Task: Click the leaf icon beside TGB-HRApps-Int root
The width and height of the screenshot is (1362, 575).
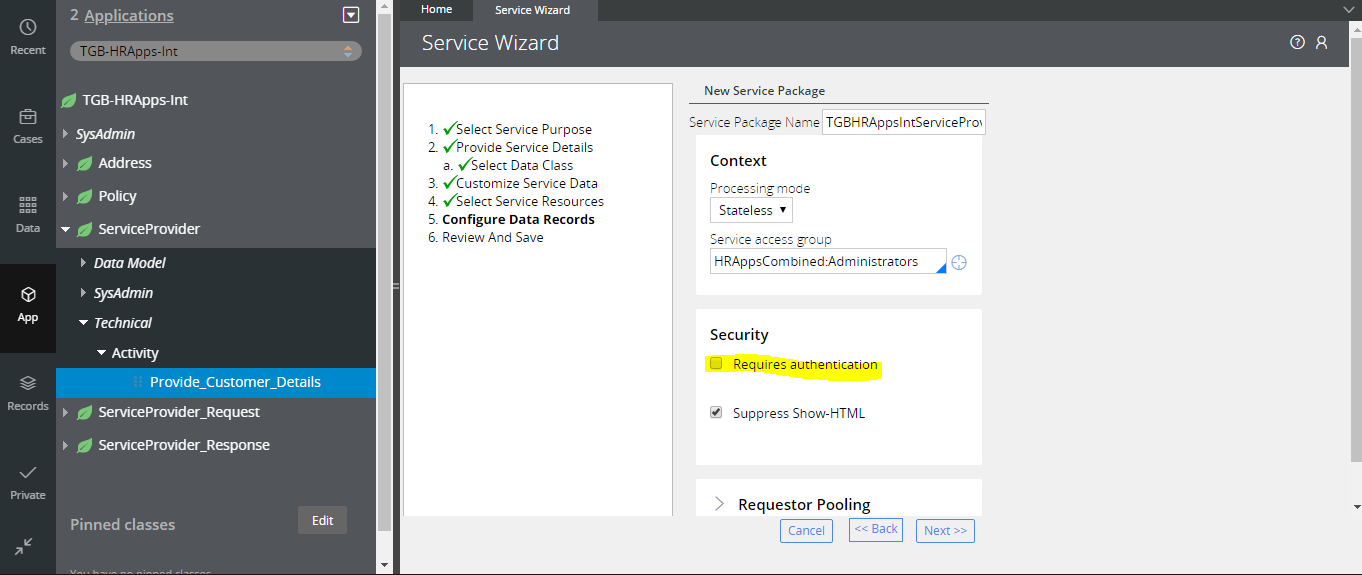Action: tap(69, 101)
